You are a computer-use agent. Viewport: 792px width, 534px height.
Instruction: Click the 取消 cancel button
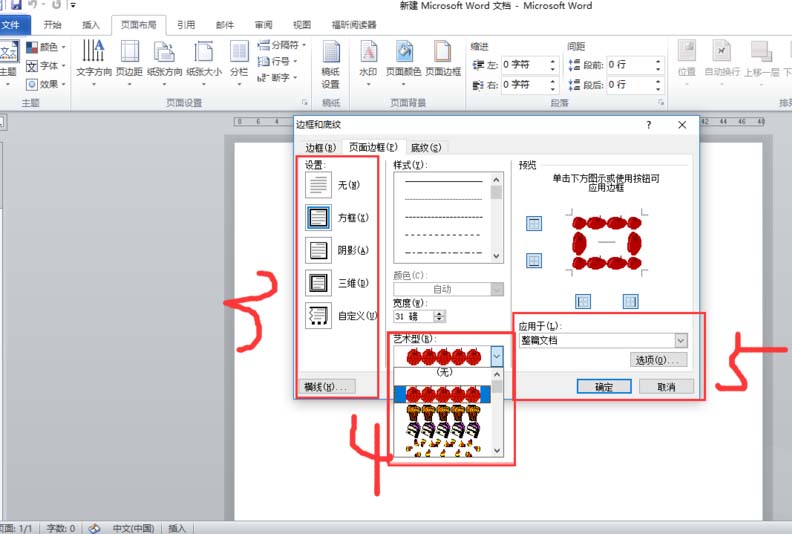pyautogui.click(x=666, y=387)
